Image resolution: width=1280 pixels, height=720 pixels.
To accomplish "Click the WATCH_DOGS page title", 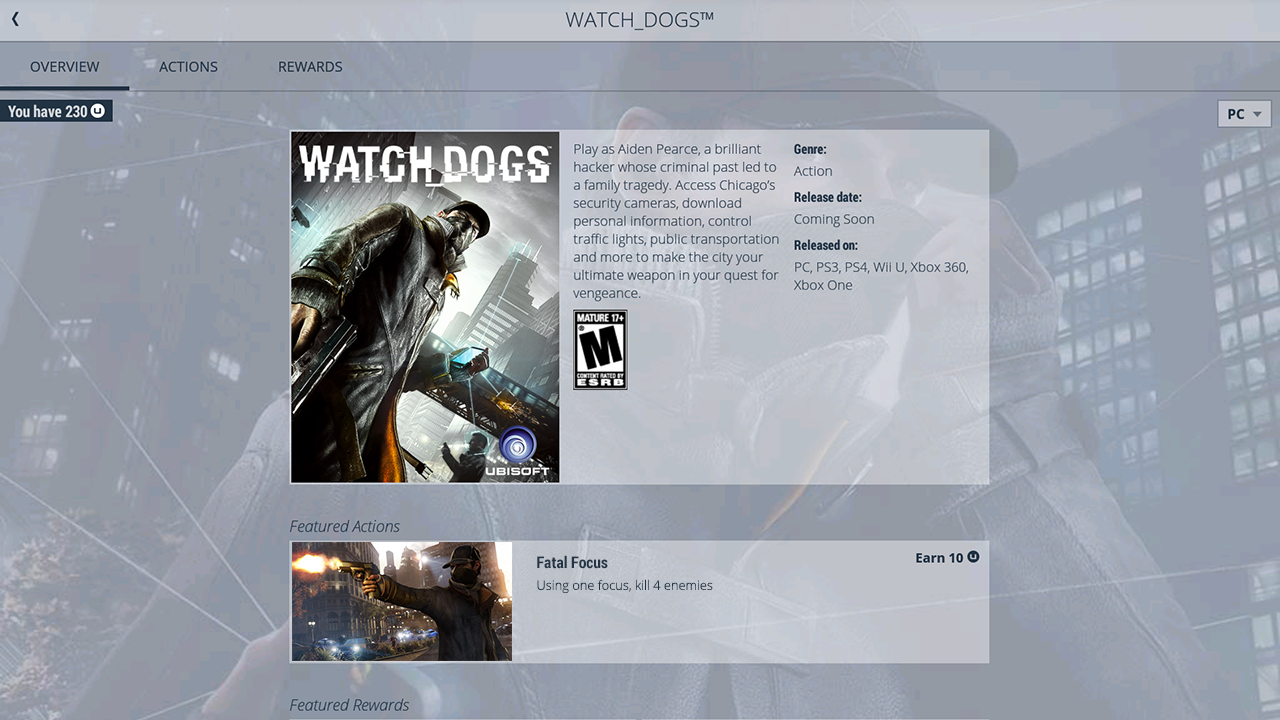I will (640, 20).
